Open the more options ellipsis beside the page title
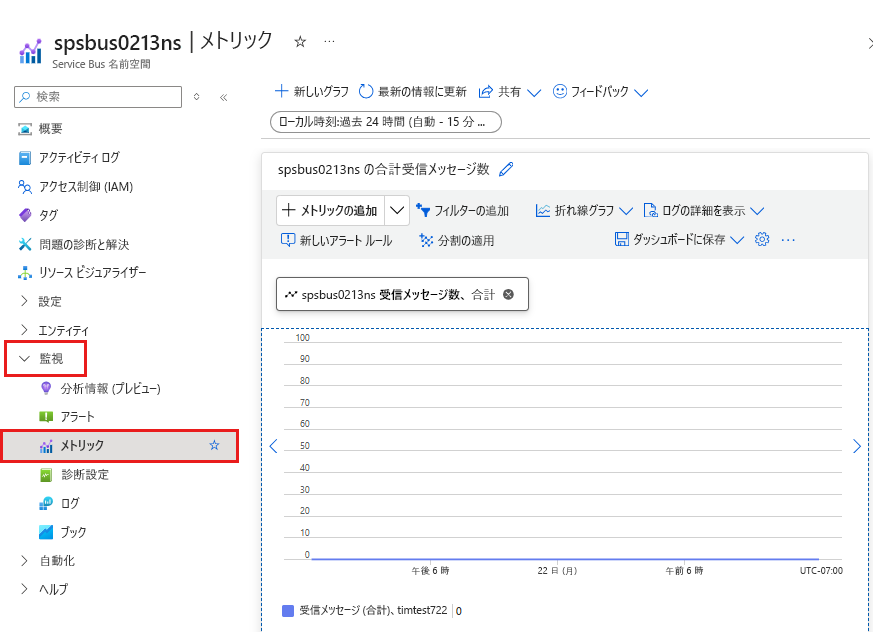873x632 pixels. pos(330,42)
